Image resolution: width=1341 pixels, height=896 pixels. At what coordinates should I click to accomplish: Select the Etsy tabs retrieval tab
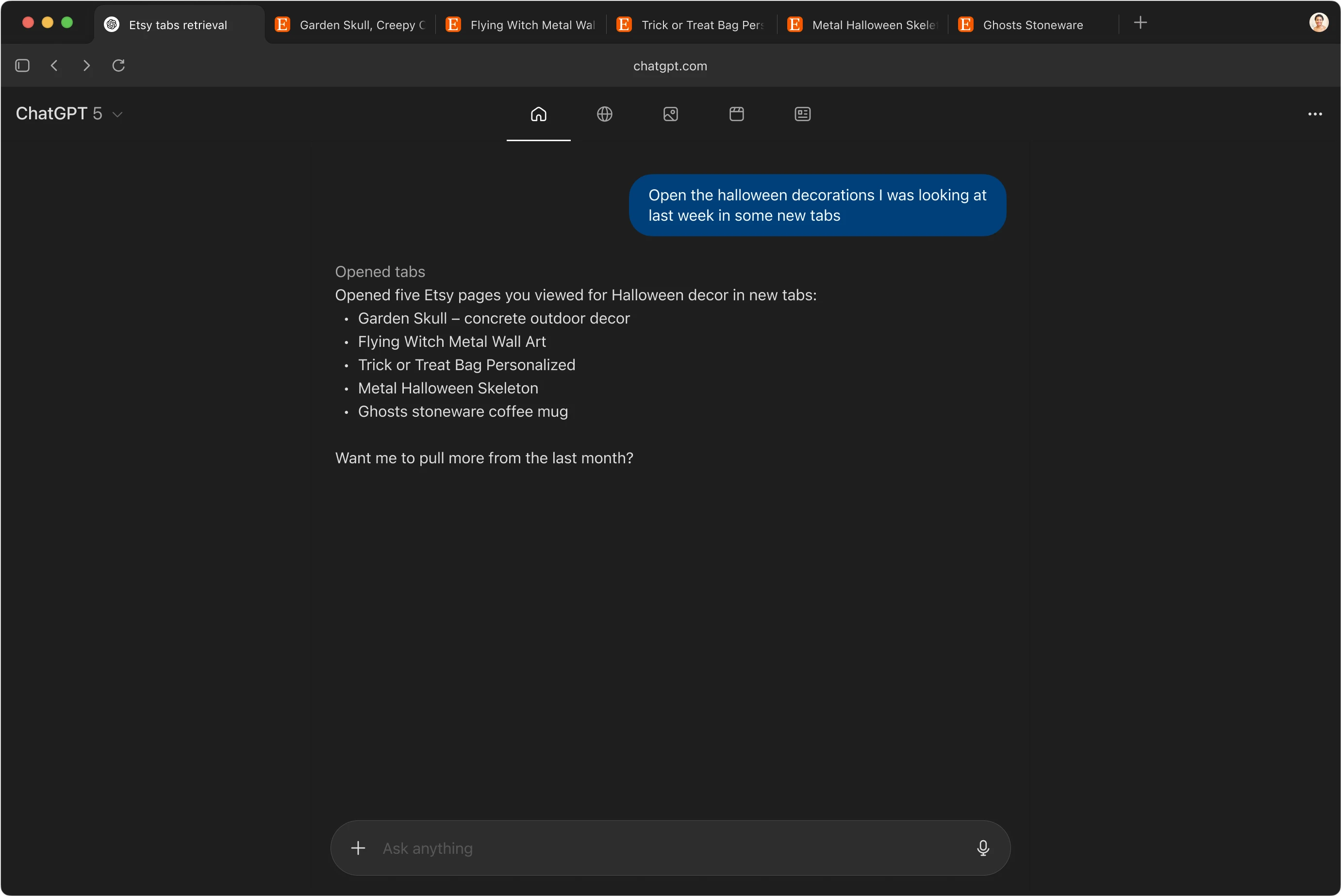click(178, 25)
